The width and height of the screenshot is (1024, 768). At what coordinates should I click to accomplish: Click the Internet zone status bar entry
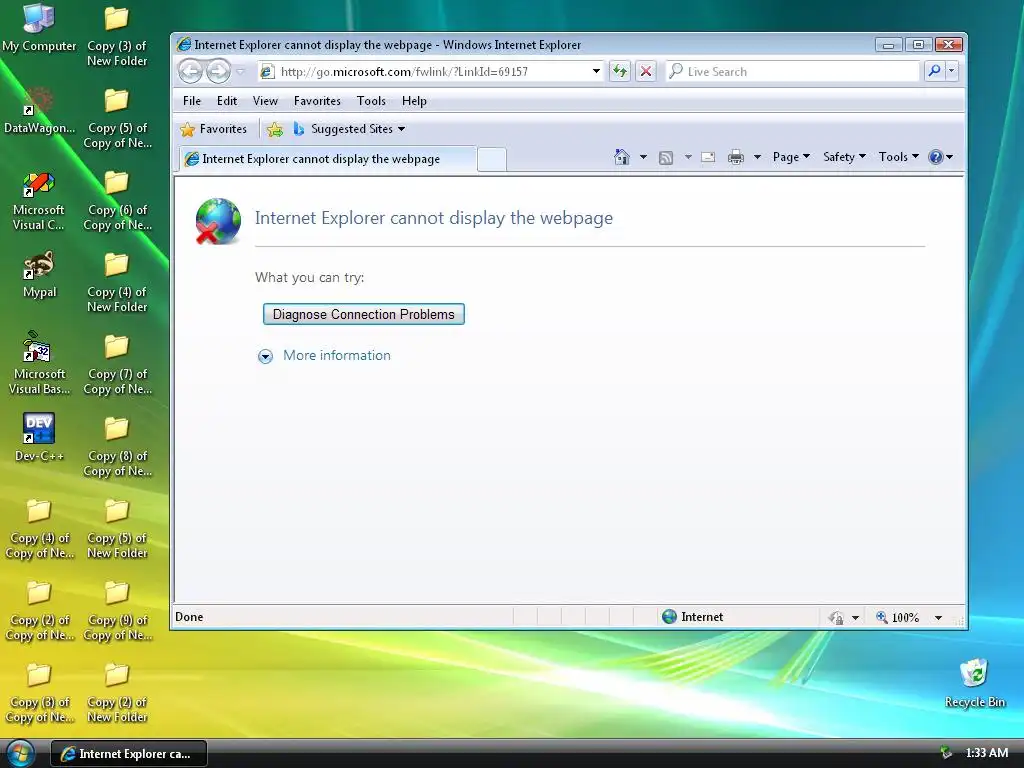[x=692, y=616]
